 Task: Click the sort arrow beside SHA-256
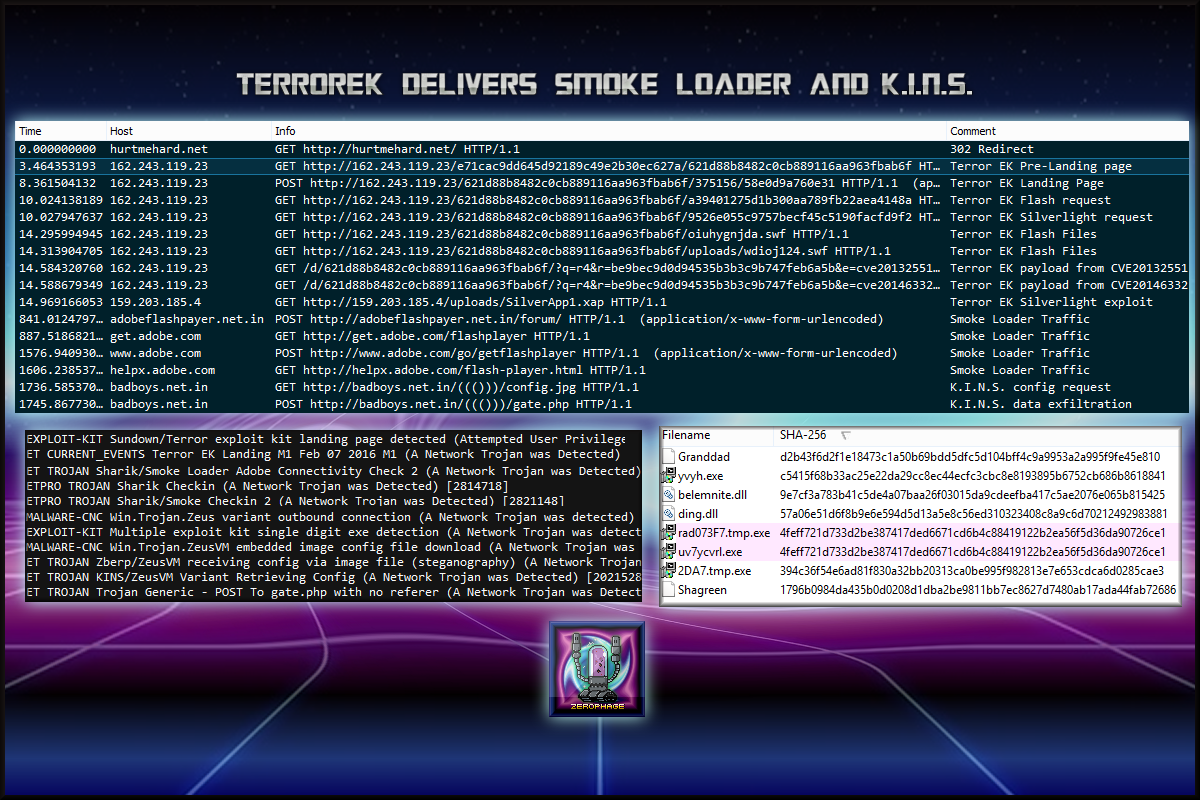(x=845, y=436)
